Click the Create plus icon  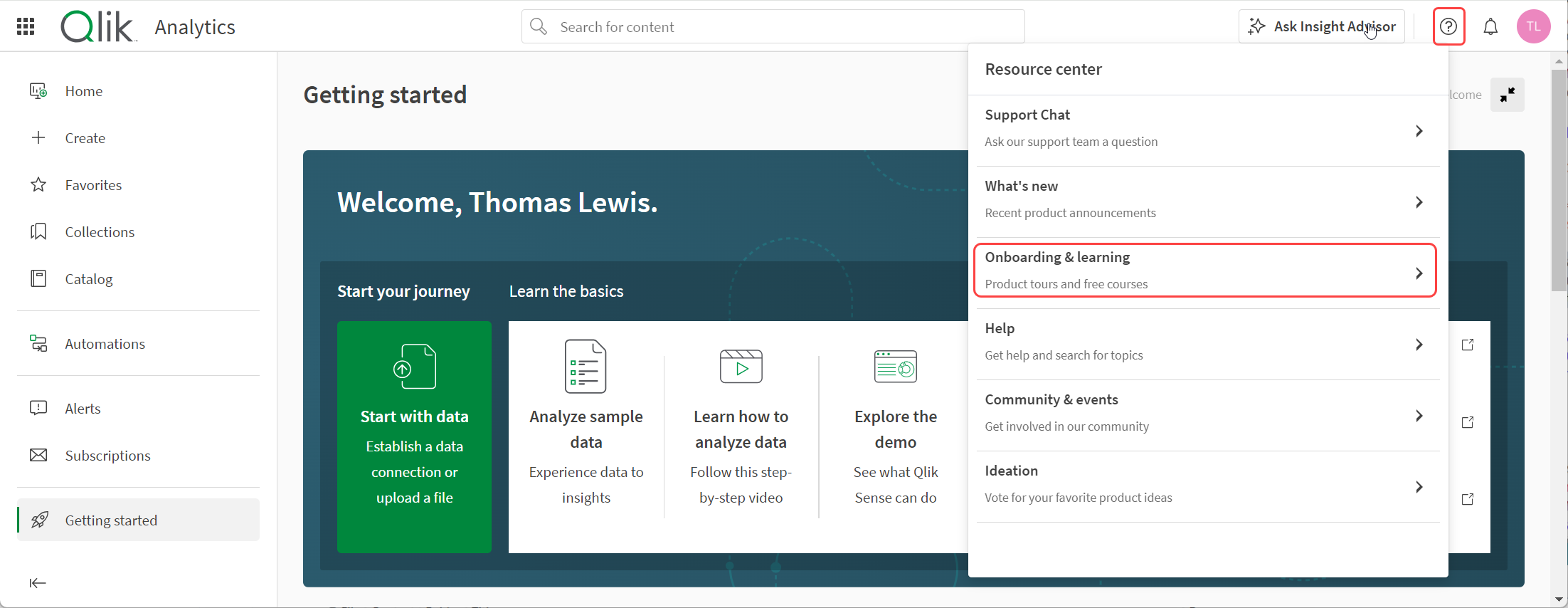click(x=38, y=137)
